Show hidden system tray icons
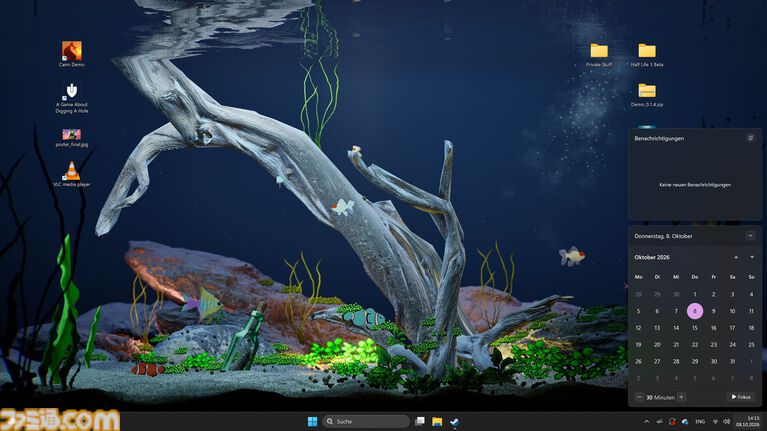 click(x=646, y=421)
